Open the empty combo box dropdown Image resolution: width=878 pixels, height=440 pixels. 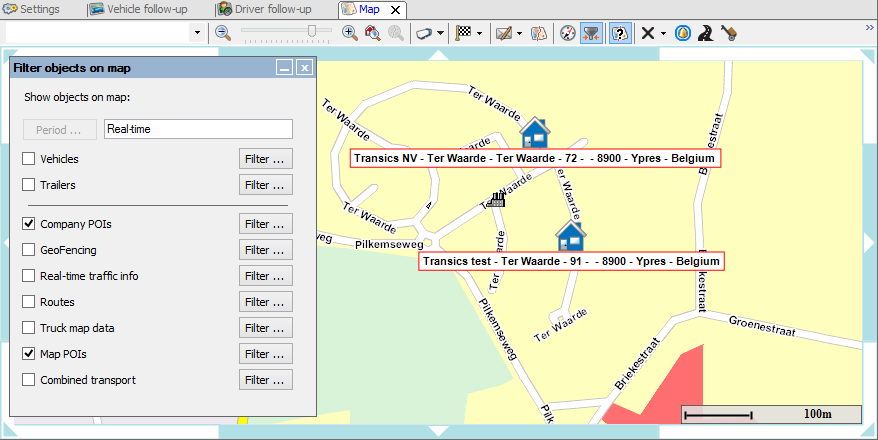[197, 33]
